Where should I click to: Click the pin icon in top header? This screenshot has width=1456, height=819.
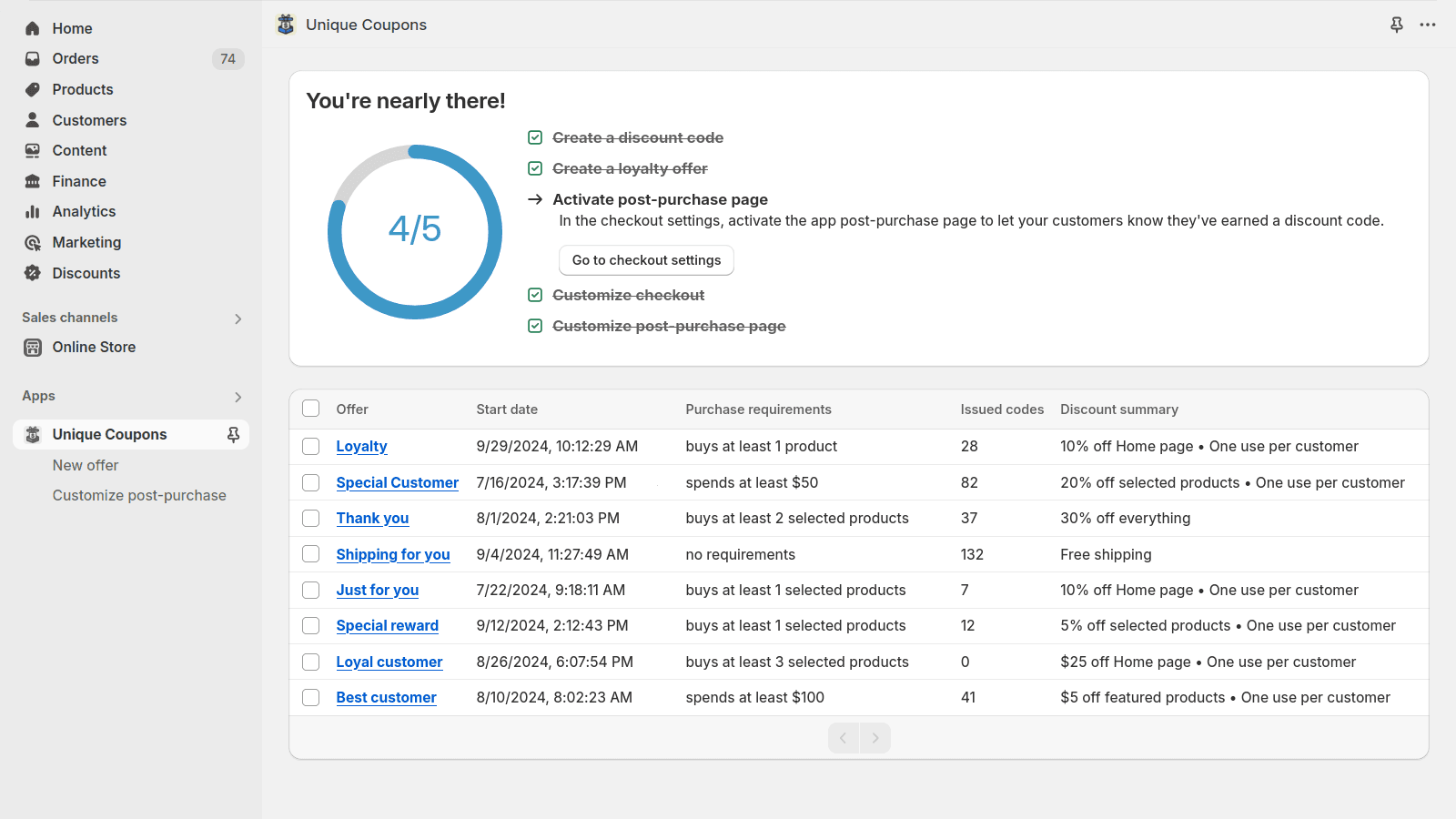tap(1397, 25)
